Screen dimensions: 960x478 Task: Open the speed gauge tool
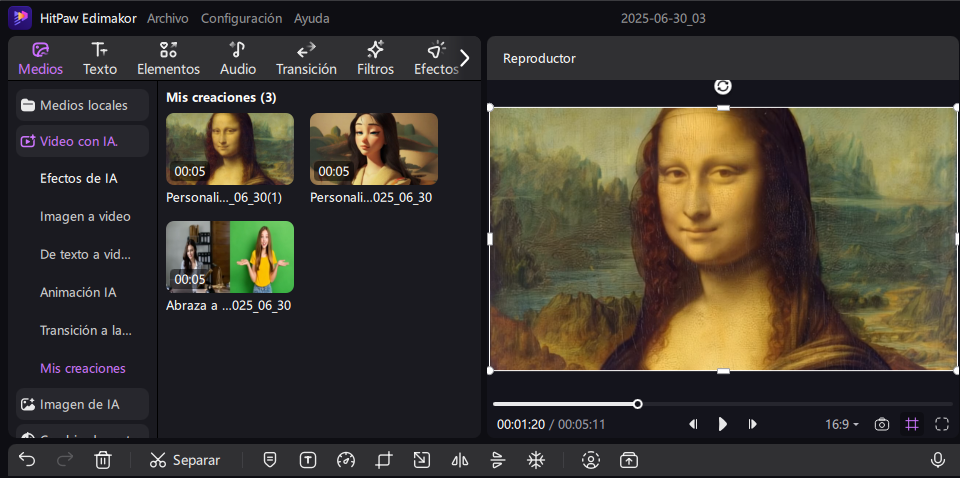346,460
